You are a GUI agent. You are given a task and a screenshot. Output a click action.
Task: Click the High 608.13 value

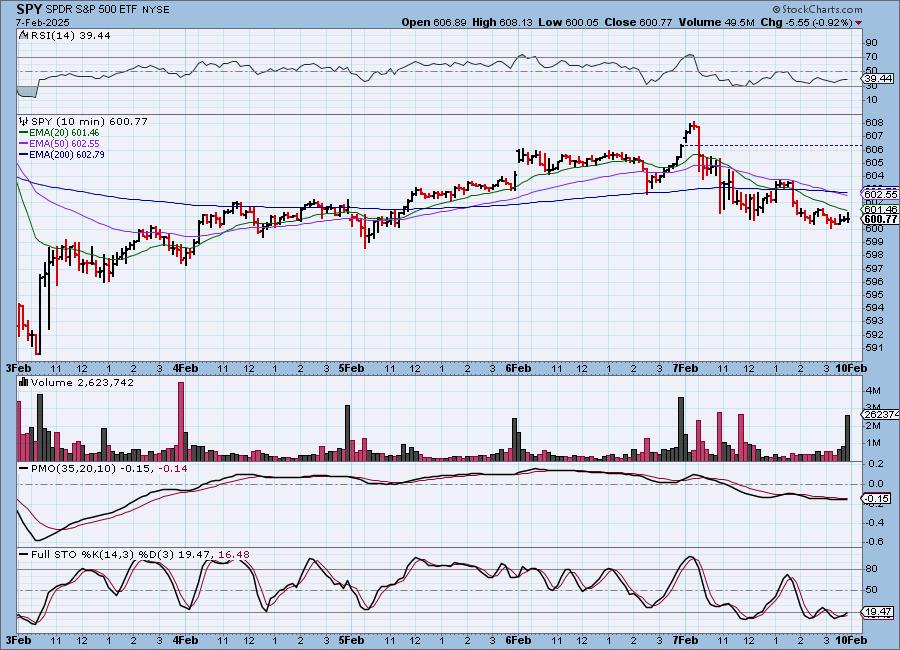coord(502,22)
